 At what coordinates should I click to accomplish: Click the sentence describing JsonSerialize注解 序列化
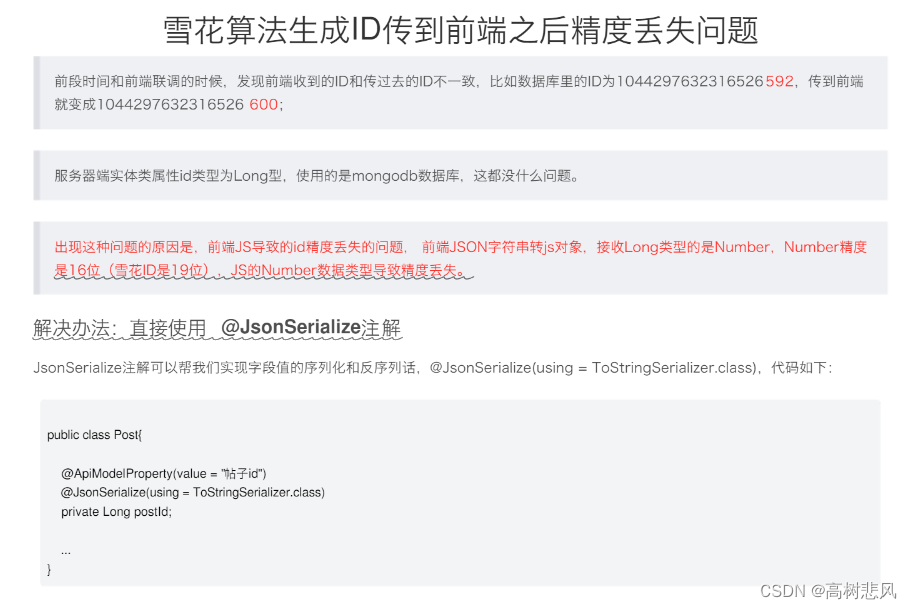[433, 368]
